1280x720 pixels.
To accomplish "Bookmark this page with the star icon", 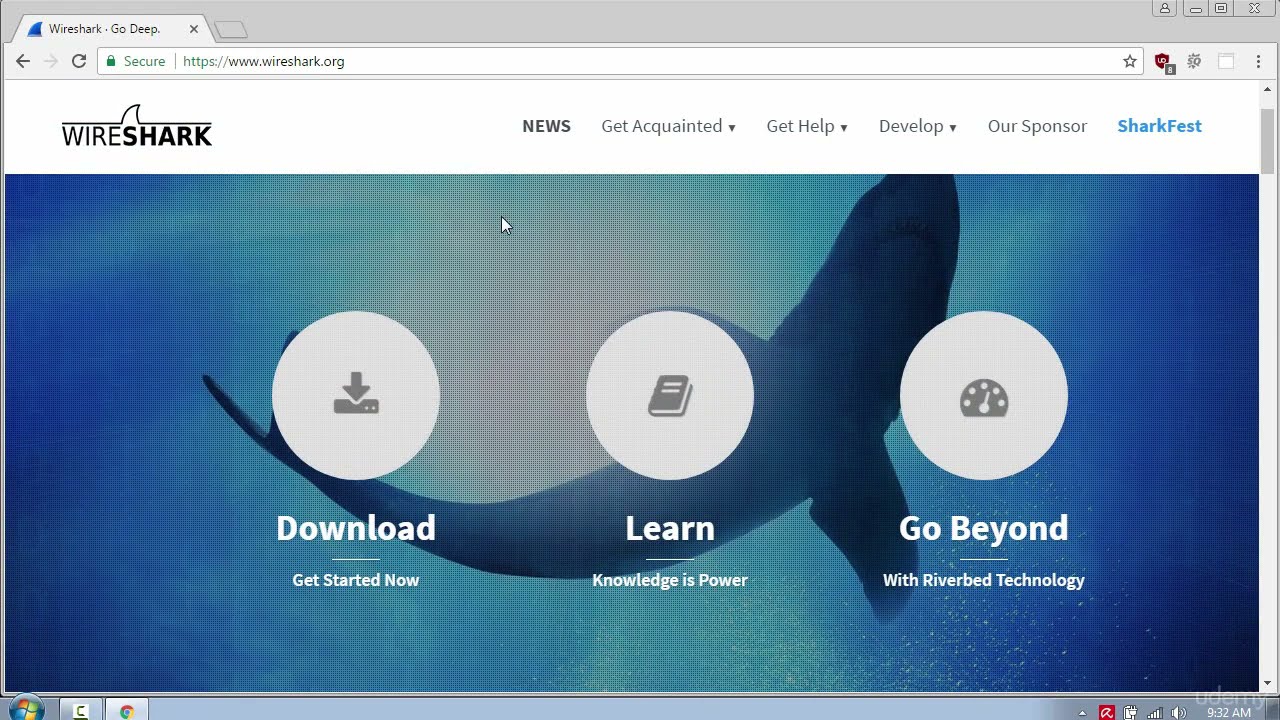I will [x=1130, y=61].
